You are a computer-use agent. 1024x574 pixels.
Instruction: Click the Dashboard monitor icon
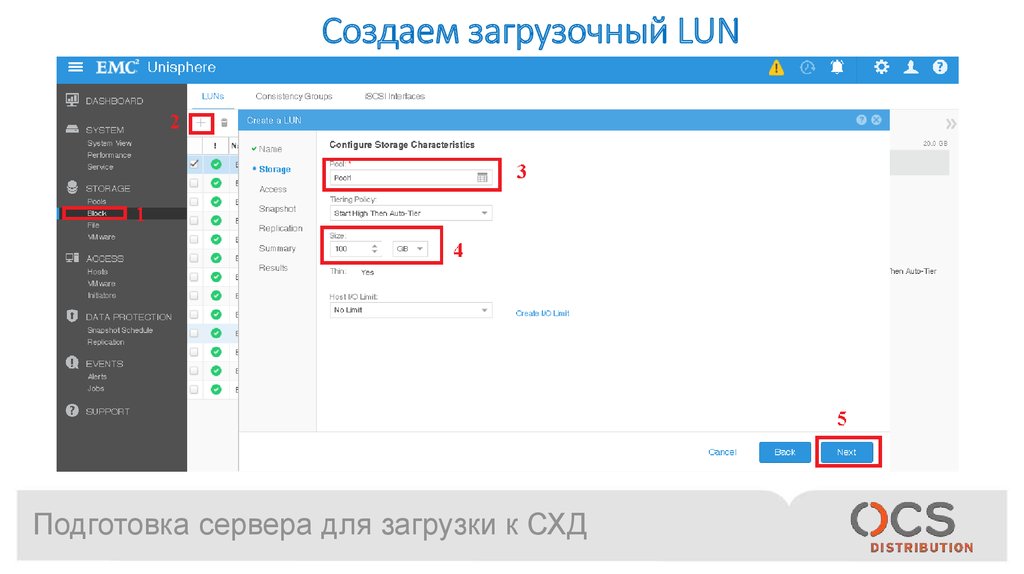click(72, 100)
